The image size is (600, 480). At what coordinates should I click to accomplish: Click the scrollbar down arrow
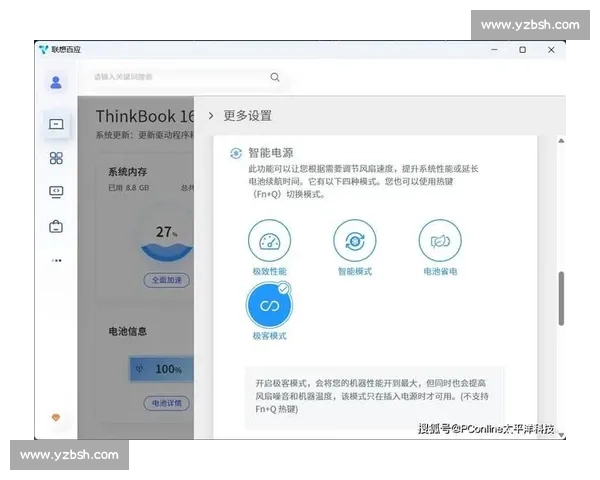[x=561, y=434]
